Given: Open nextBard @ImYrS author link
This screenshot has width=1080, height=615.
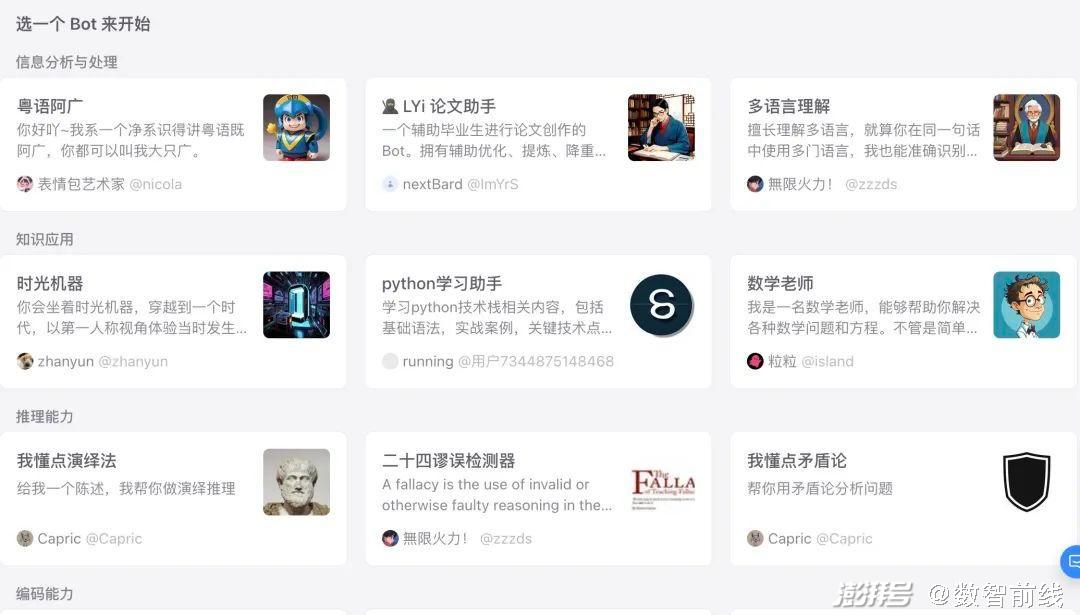Looking at the screenshot, I should tap(450, 184).
